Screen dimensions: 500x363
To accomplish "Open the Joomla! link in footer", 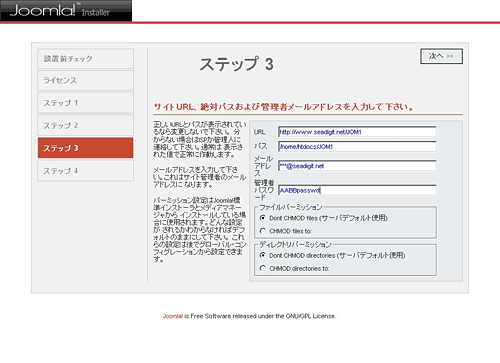I will (x=173, y=316).
